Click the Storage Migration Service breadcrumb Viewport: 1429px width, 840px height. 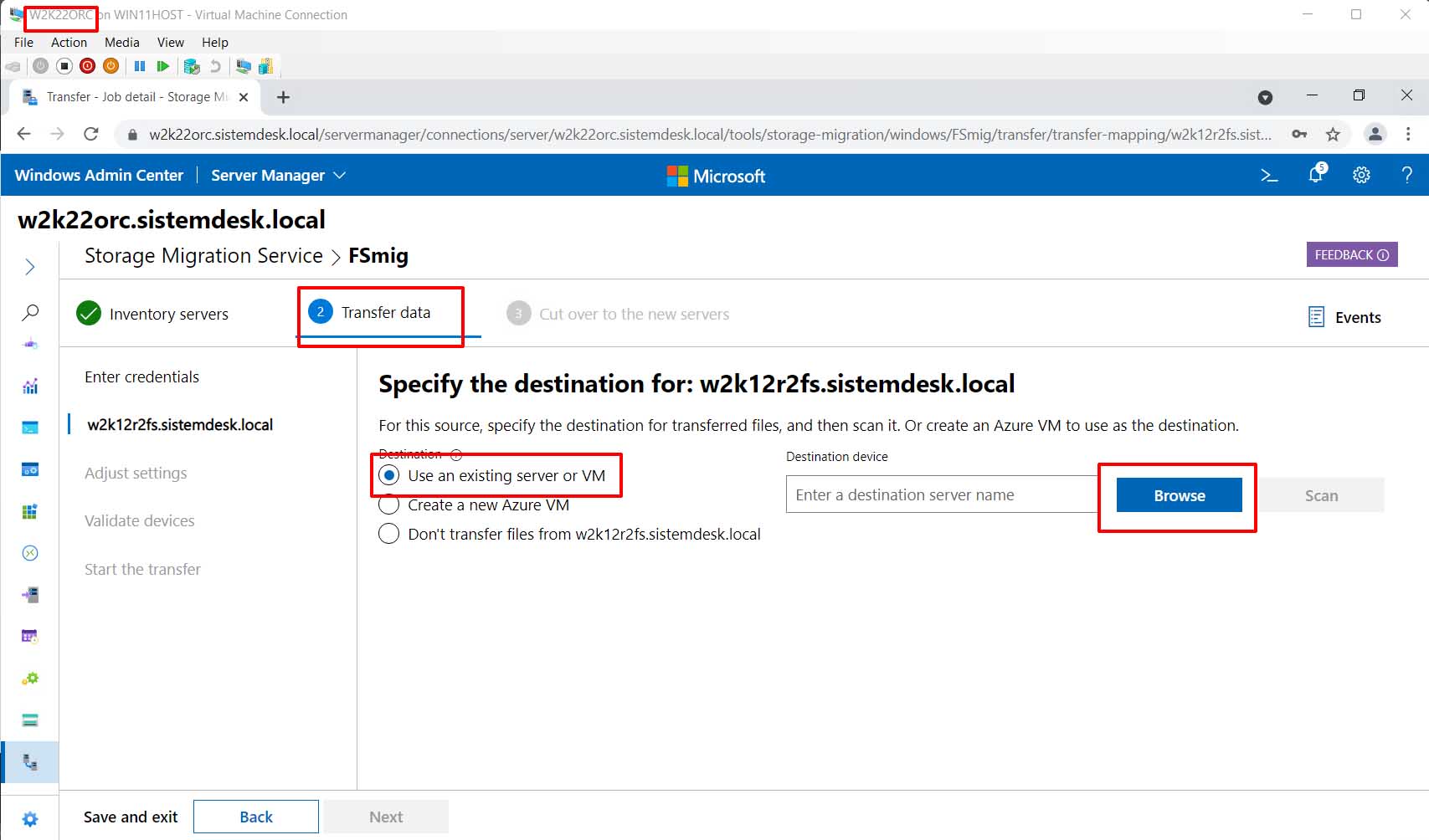[203, 255]
